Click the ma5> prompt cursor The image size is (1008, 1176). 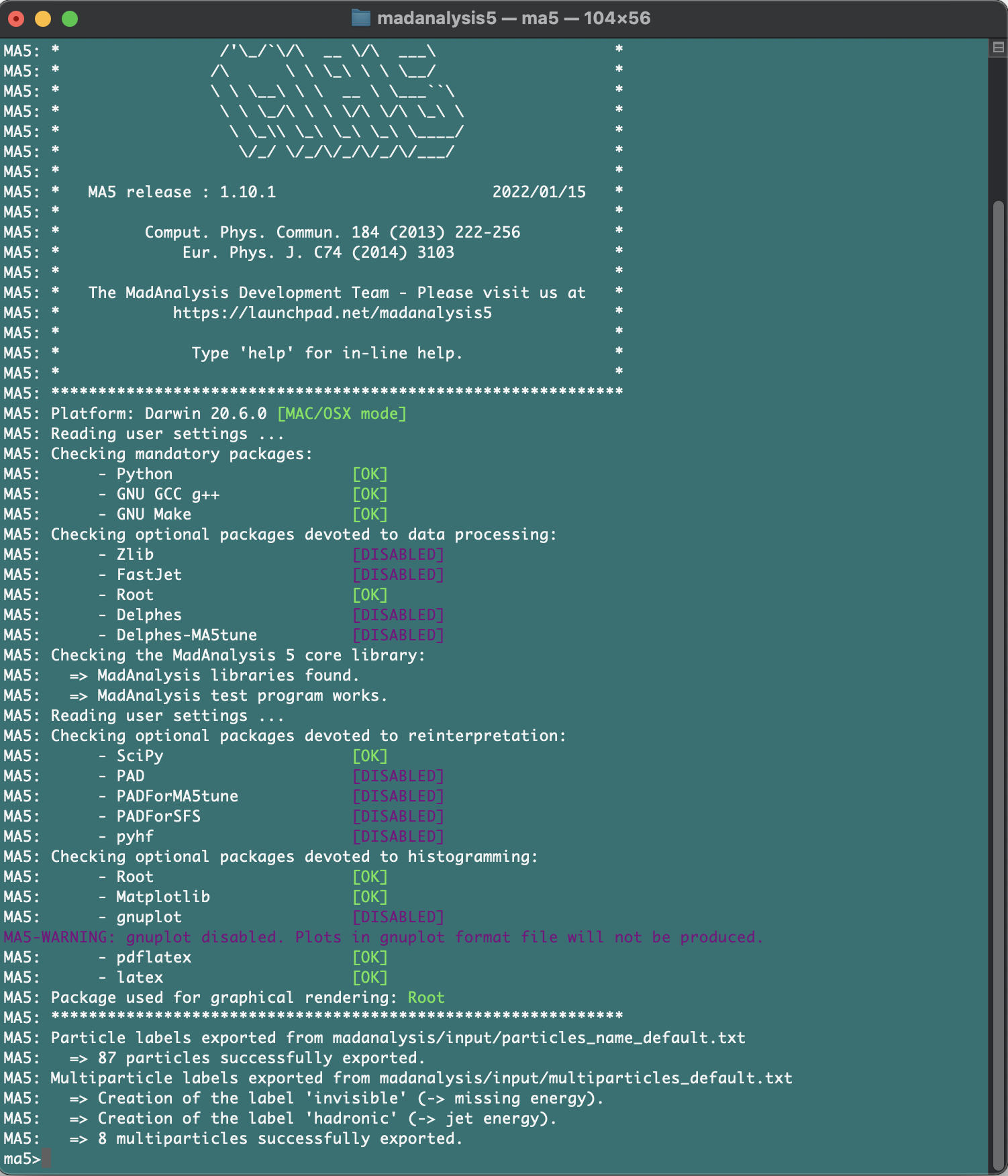click(46, 1159)
